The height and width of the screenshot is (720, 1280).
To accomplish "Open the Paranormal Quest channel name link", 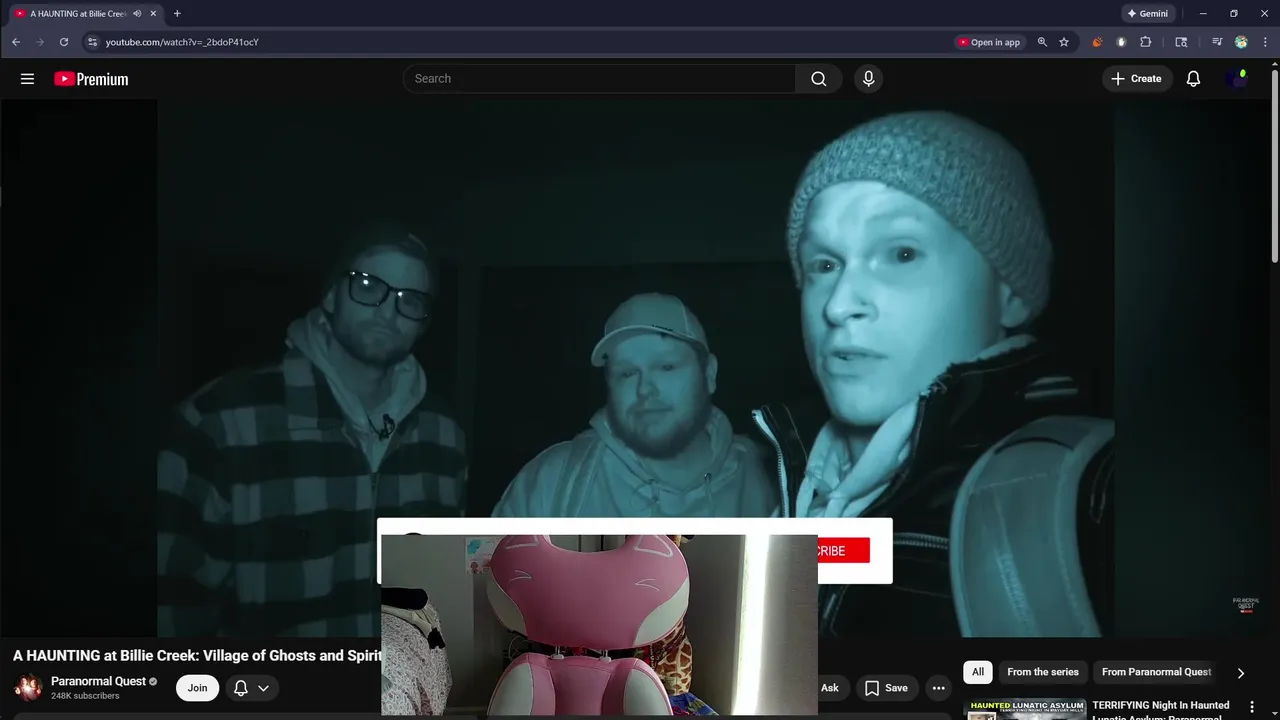I will tap(98, 681).
